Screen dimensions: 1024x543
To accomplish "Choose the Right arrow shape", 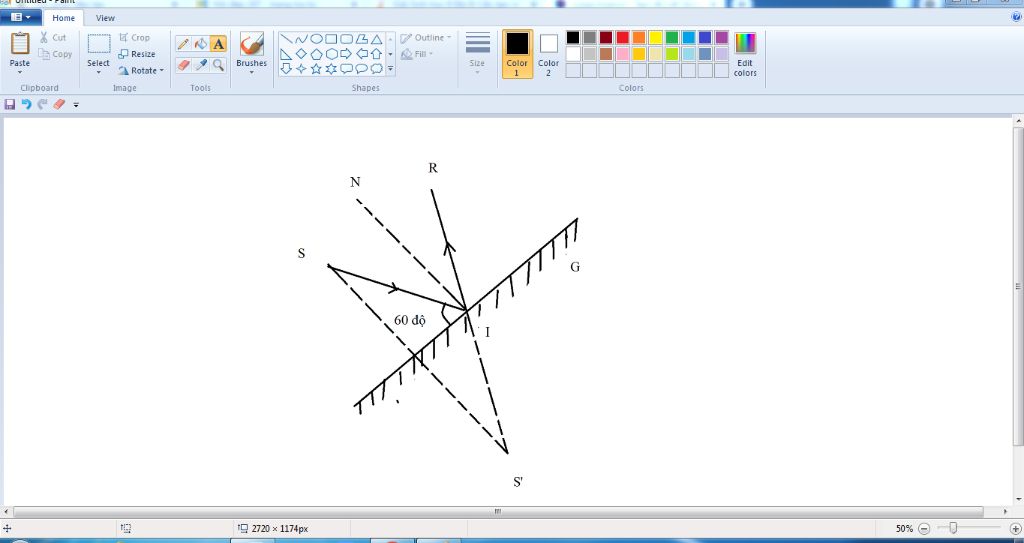I will 346,54.
